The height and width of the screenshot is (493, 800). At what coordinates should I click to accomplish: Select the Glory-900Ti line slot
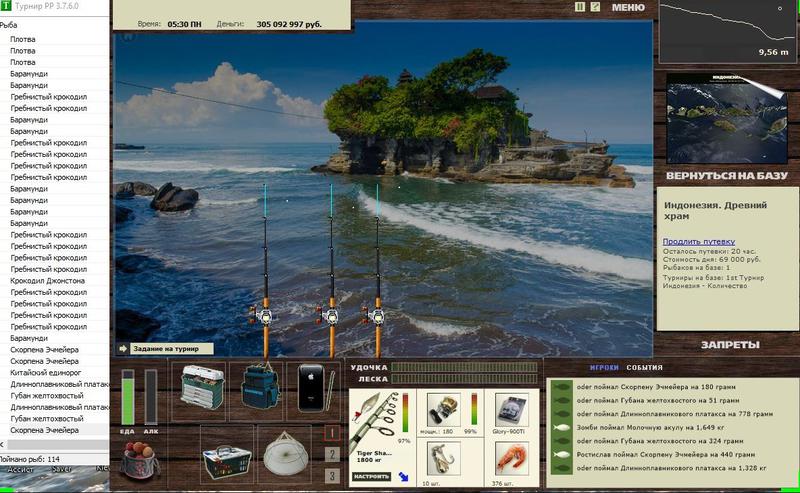[x=511, y=410]
